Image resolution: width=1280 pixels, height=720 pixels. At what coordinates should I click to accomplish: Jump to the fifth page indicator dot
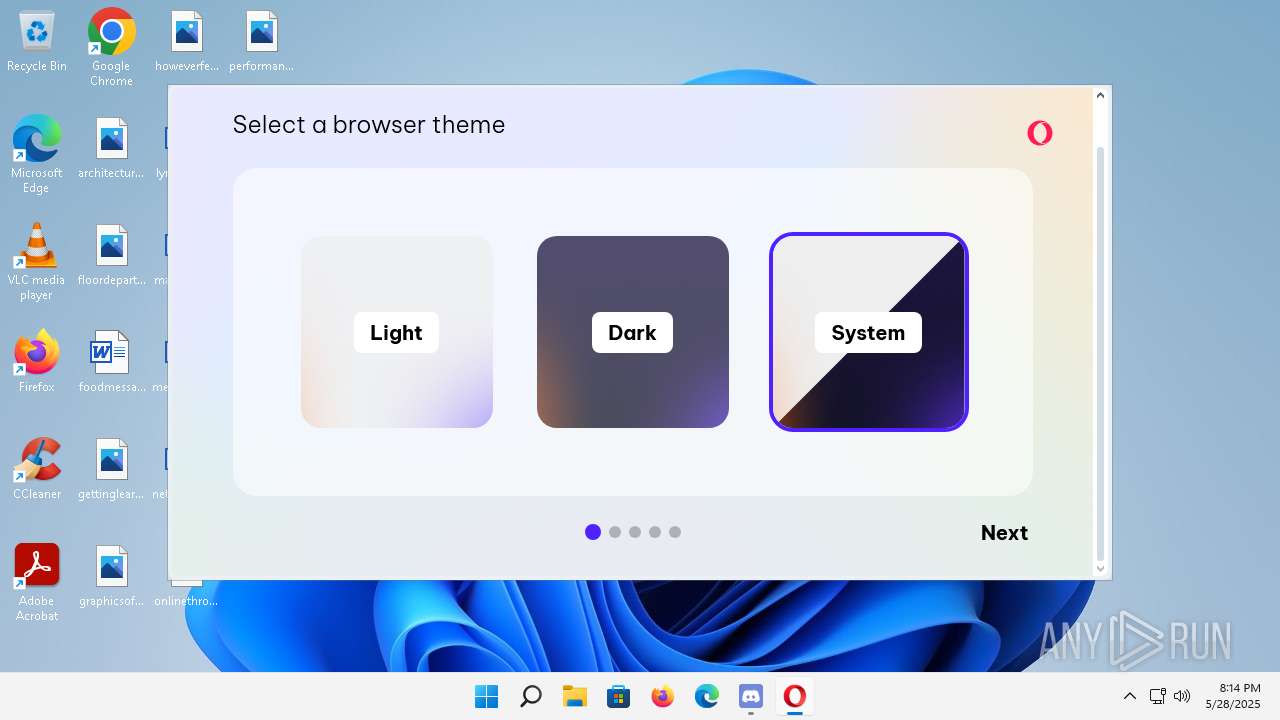tap(675, 532)
